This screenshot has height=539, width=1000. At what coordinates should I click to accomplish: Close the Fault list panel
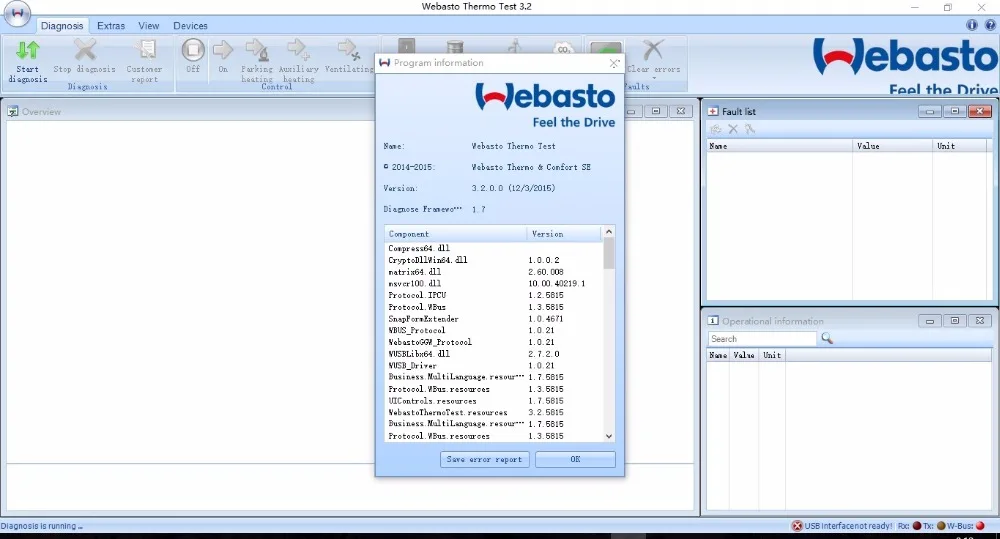980,111
